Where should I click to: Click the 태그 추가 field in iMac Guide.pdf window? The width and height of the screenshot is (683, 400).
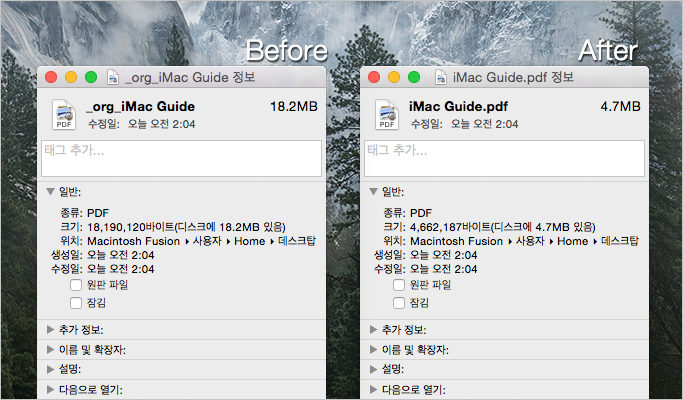[x=504, y=158]
